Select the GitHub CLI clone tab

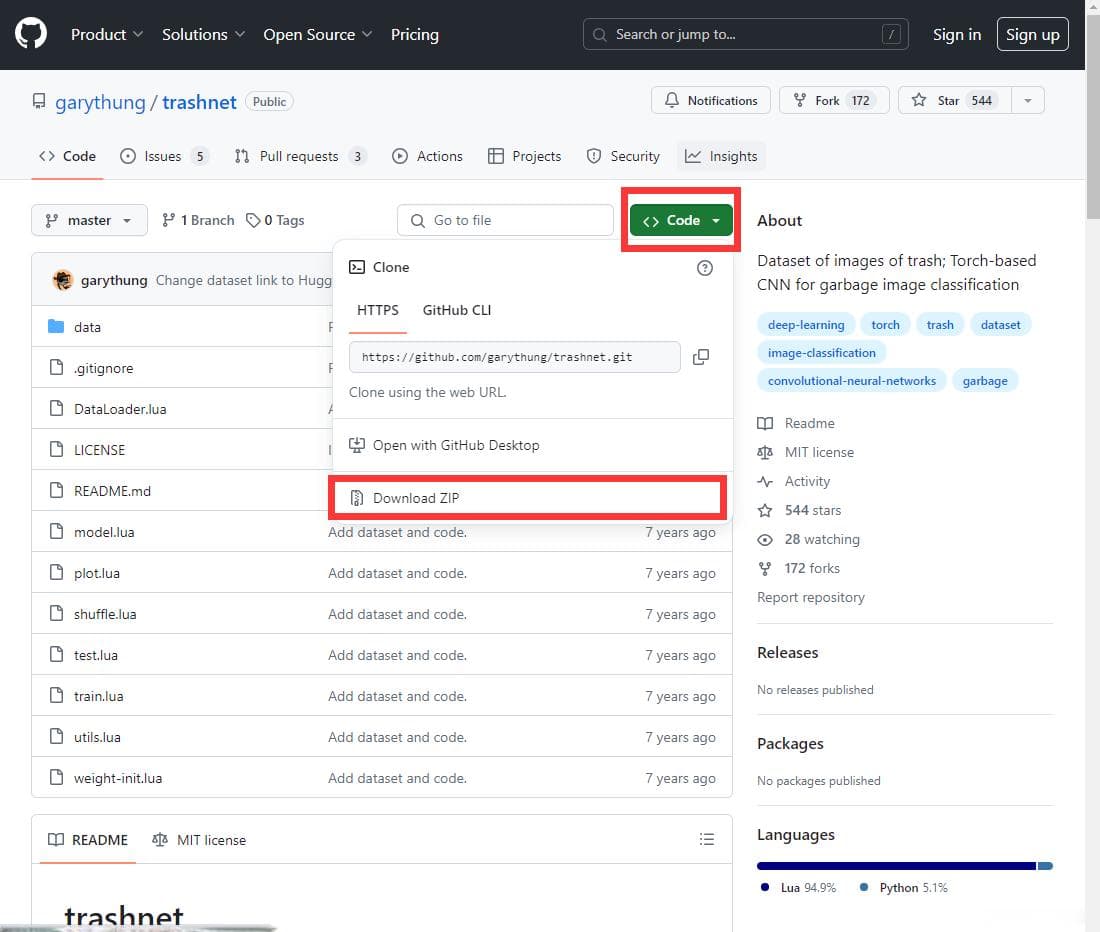click(457, 310)
